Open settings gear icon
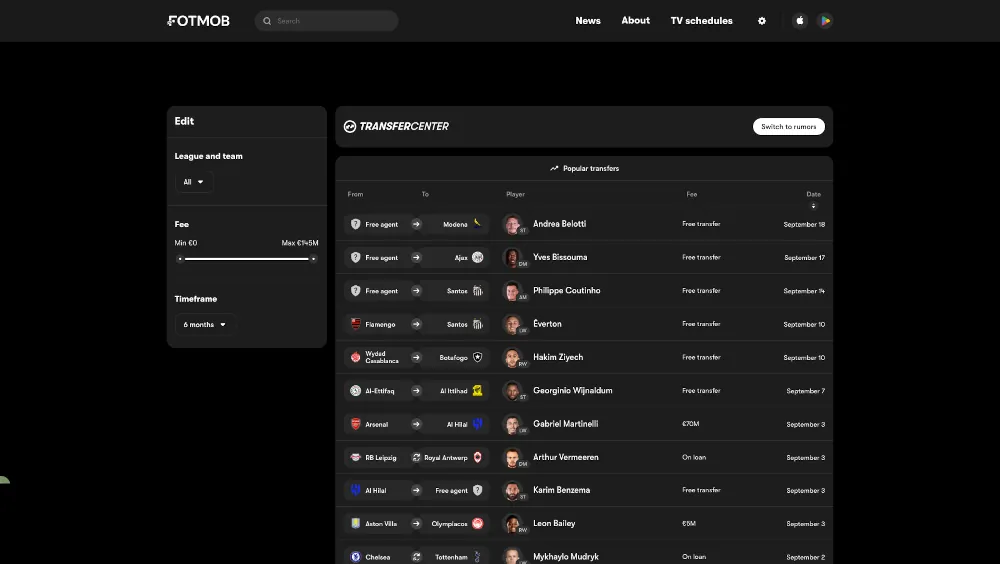This screenshot has height=564, width=1000. (x=761, y=21)
